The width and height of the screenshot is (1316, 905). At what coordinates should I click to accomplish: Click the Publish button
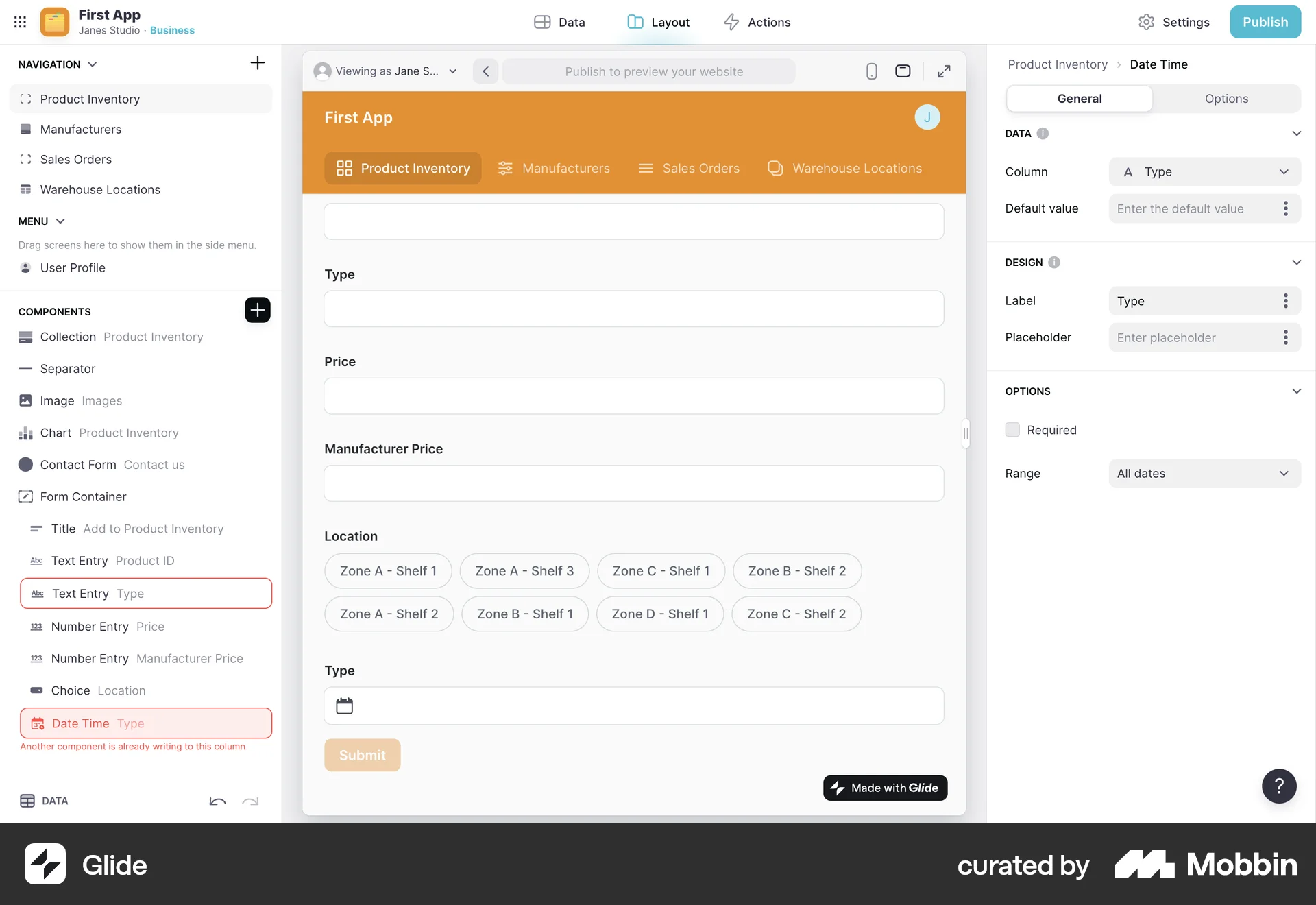coord(1265,22)
